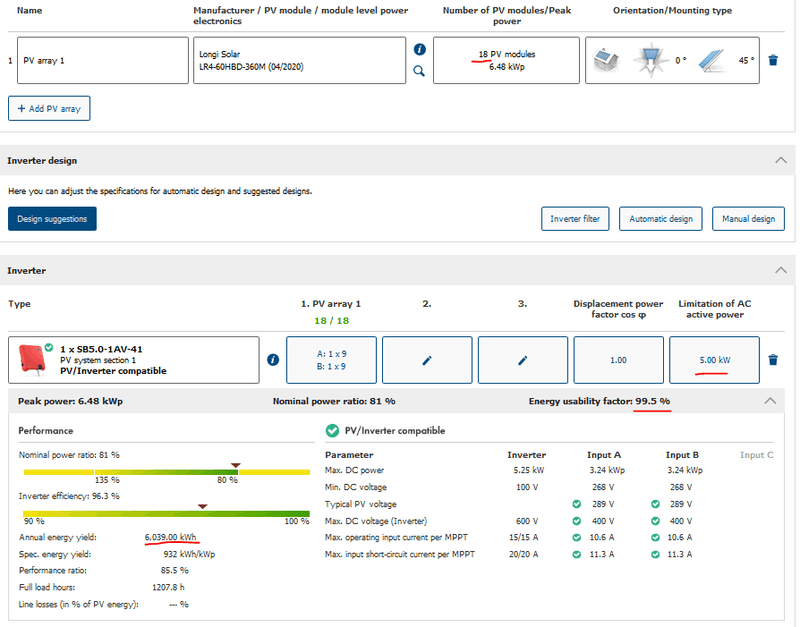Open the Inverter filter
Screen dimensions: 800x627
point(576,219)
